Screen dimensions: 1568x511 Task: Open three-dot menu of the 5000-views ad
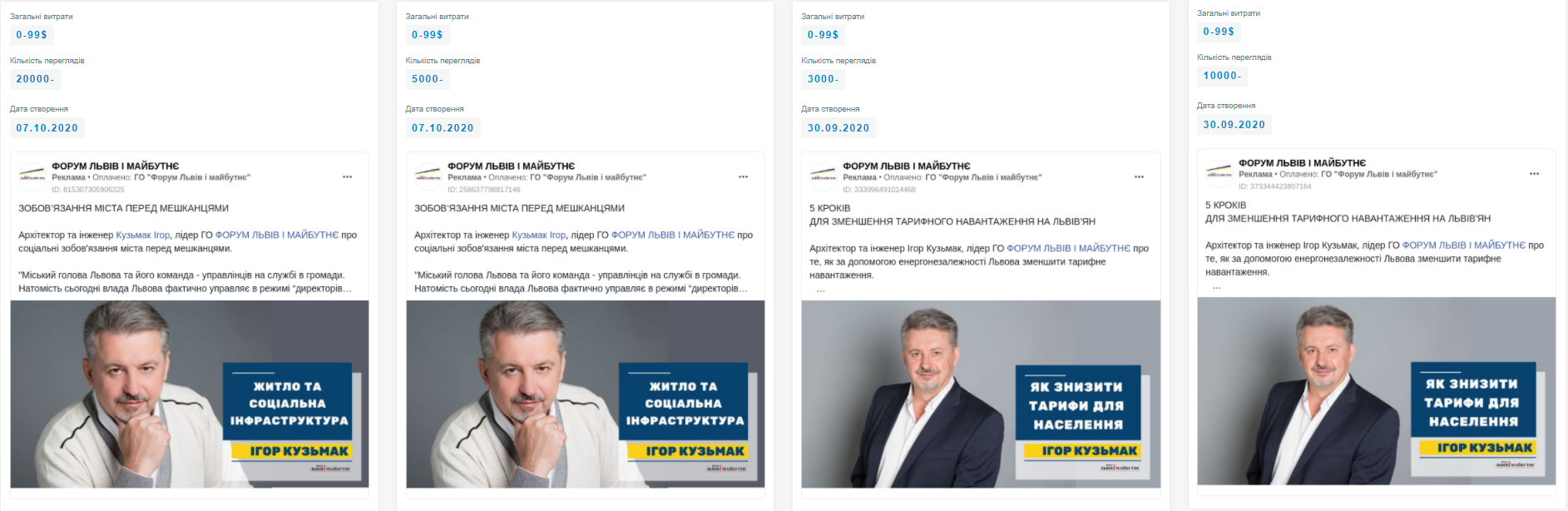743,176
